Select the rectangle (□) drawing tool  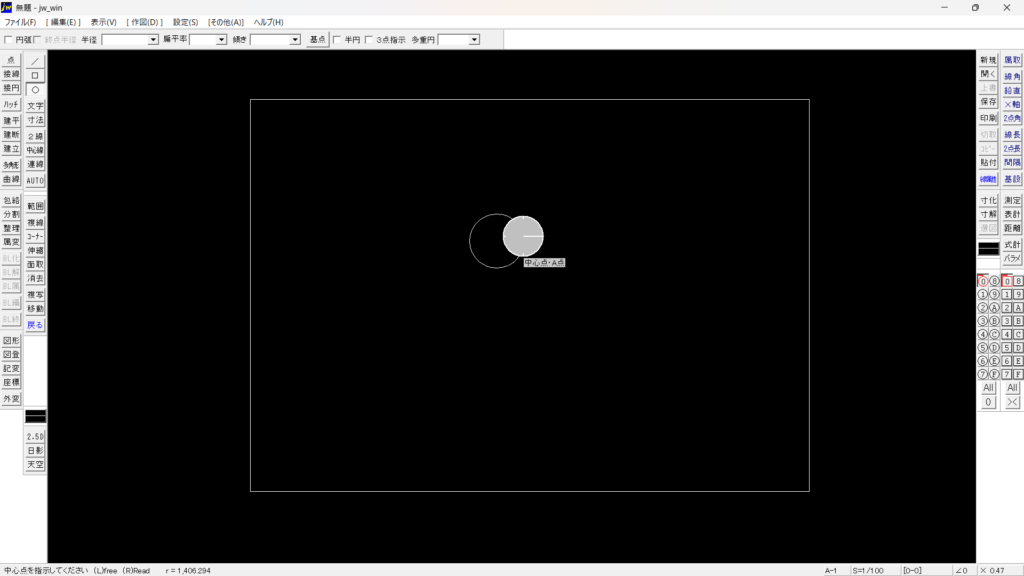(35, 75)
